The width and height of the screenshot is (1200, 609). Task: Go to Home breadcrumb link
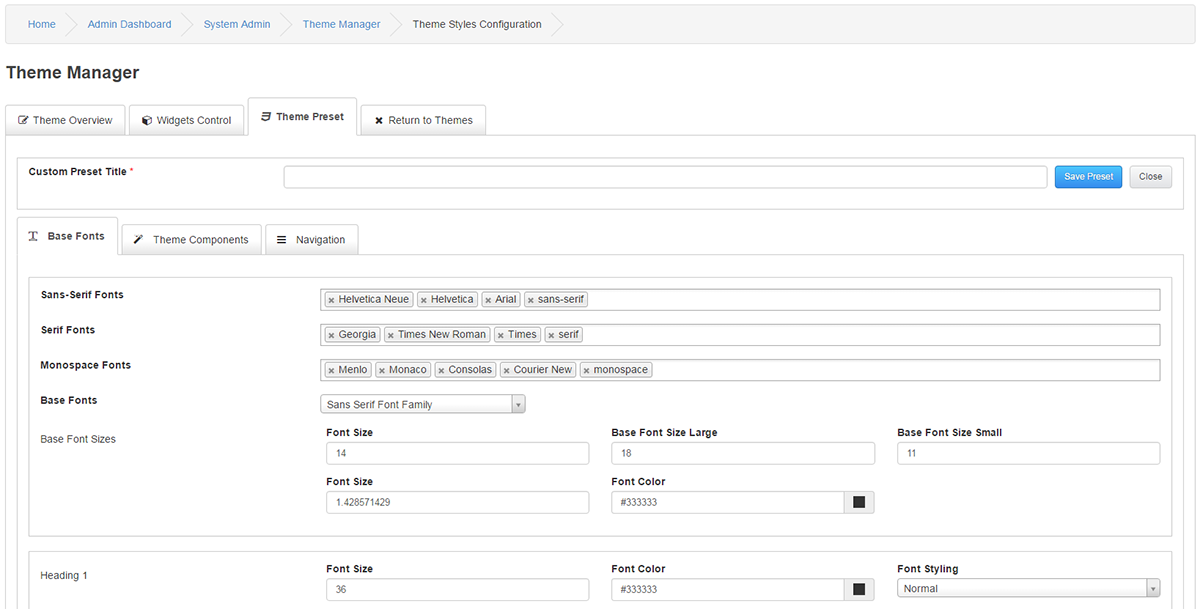tap(42, 24)
